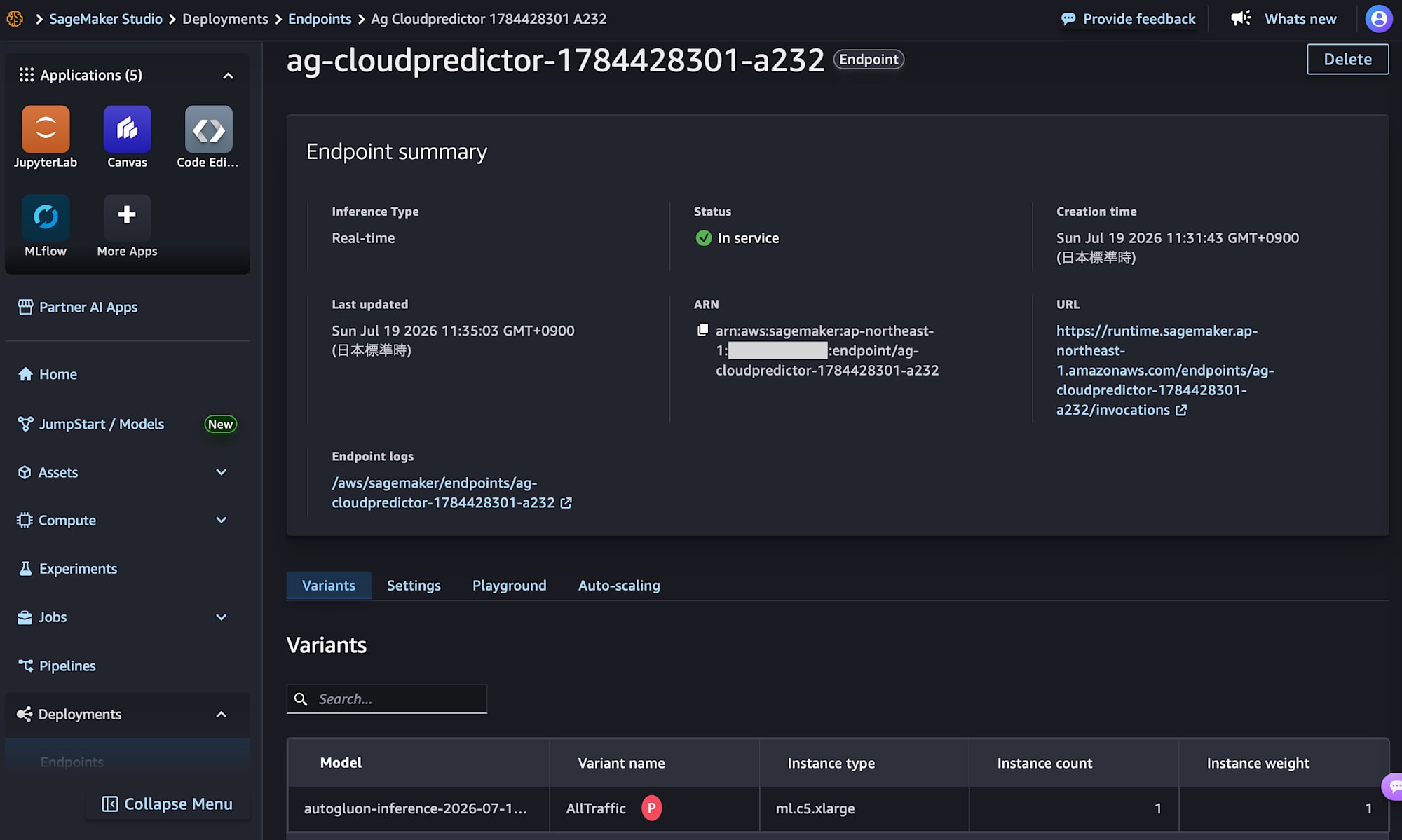Viewport: 1402px width, 840px height.
Task: Click the Collapse Menu panel icon
Action: click(110, 804)
